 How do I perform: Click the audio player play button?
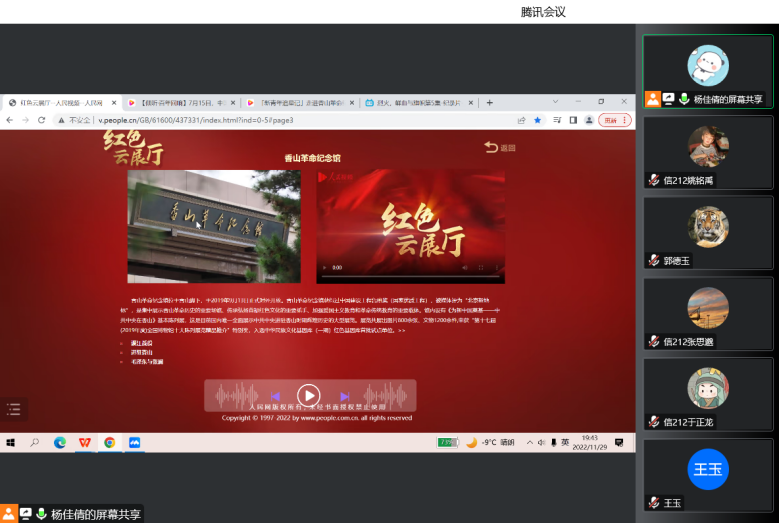tap(308, 396)
